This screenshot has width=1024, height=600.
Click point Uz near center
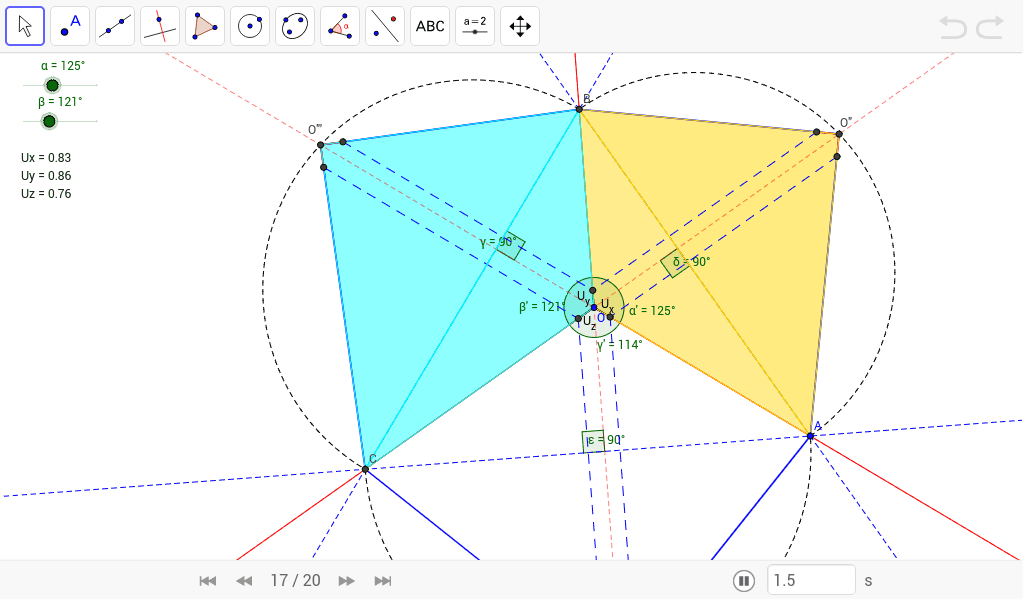tap(578, 319)
